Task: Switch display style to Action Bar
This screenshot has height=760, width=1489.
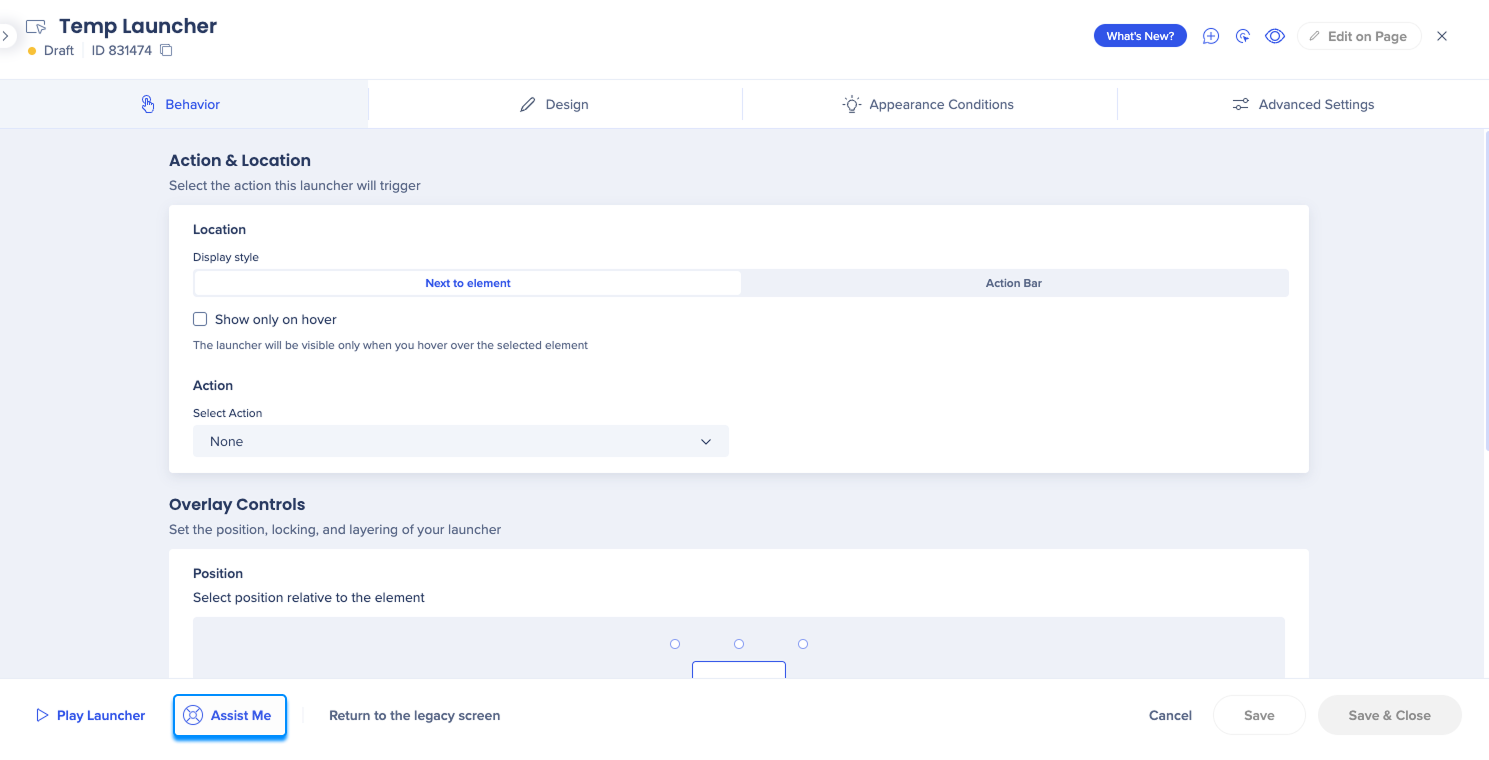Action: tap(1013, 283)
